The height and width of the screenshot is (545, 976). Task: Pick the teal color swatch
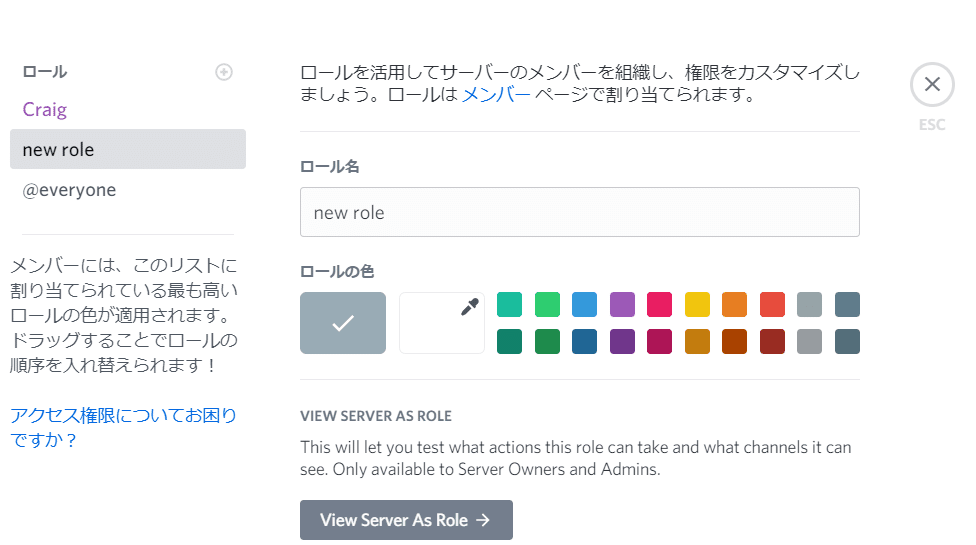tap(509, 304)
